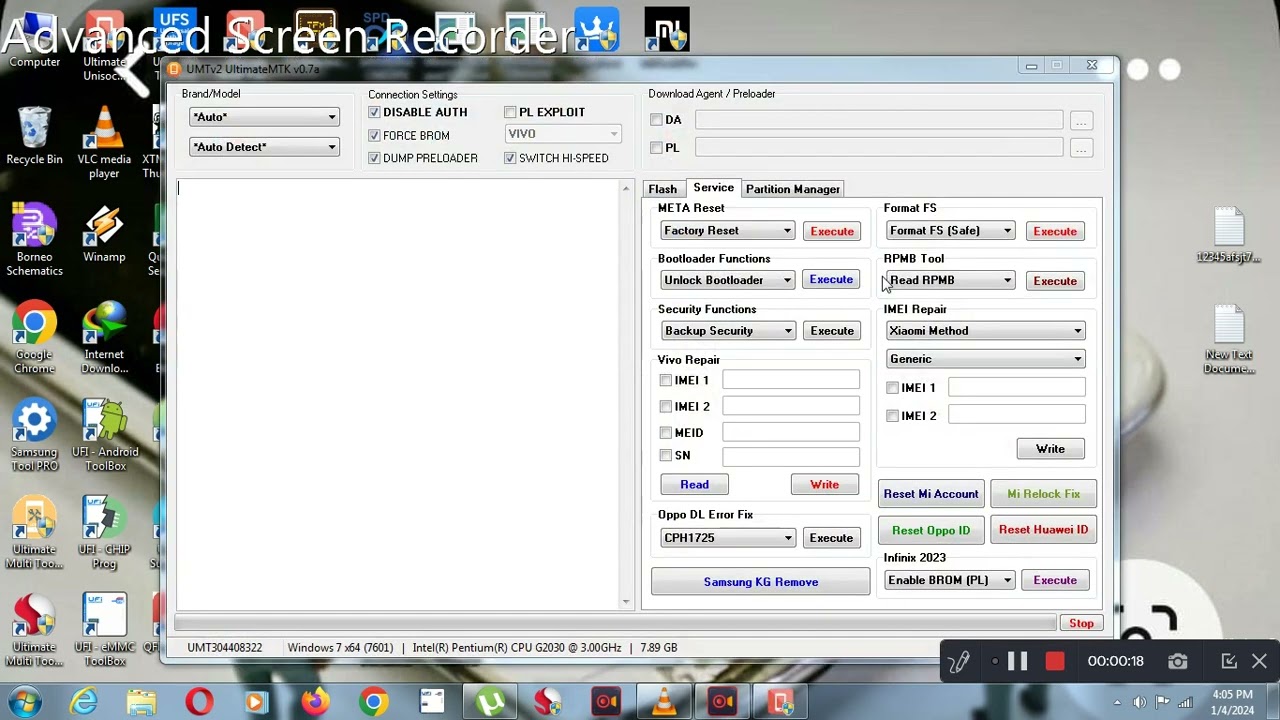Viewport: 1280px width, 720px height.
Task: Uncheck the DISABLE AUTH checkbox
Action: tap(374, 112)
